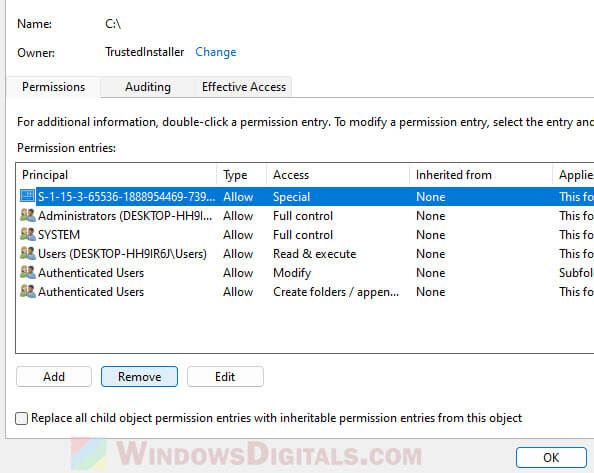The image size is (594, 473).
Task: Sort by the Inherited from column header
Action: [481, 175]
